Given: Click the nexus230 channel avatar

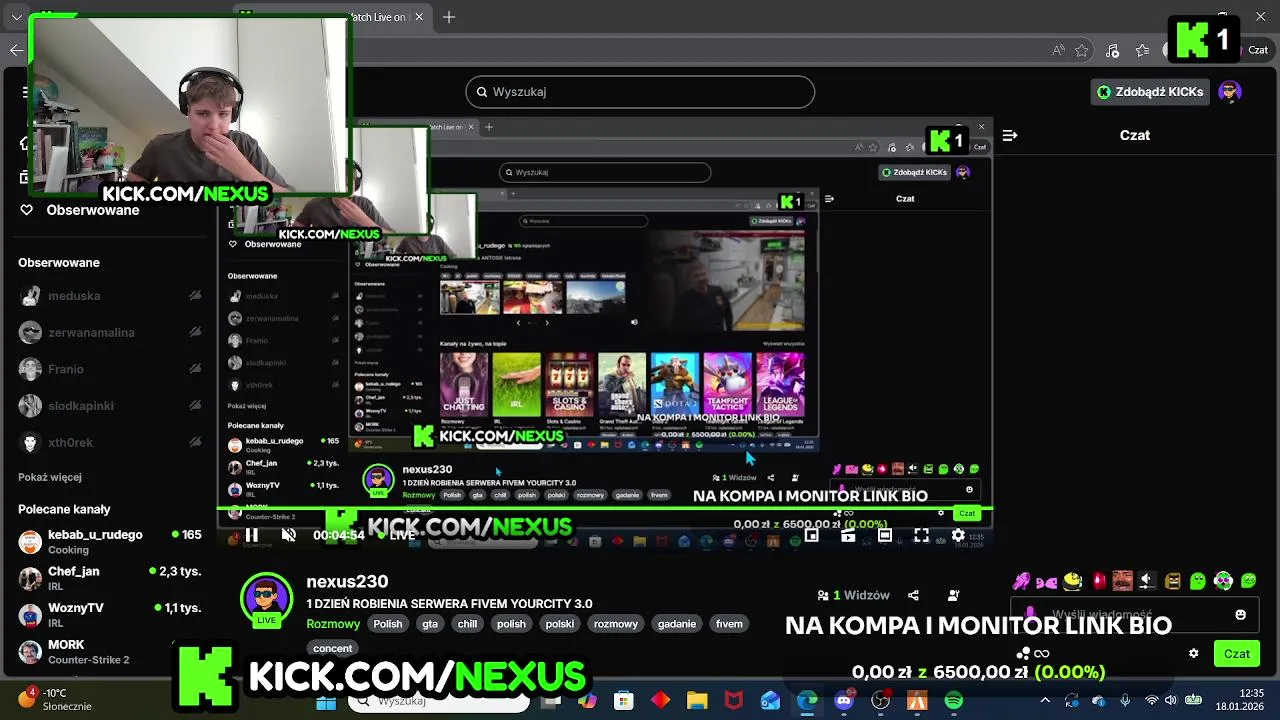Looking at the screenshot, I should 266,599.
